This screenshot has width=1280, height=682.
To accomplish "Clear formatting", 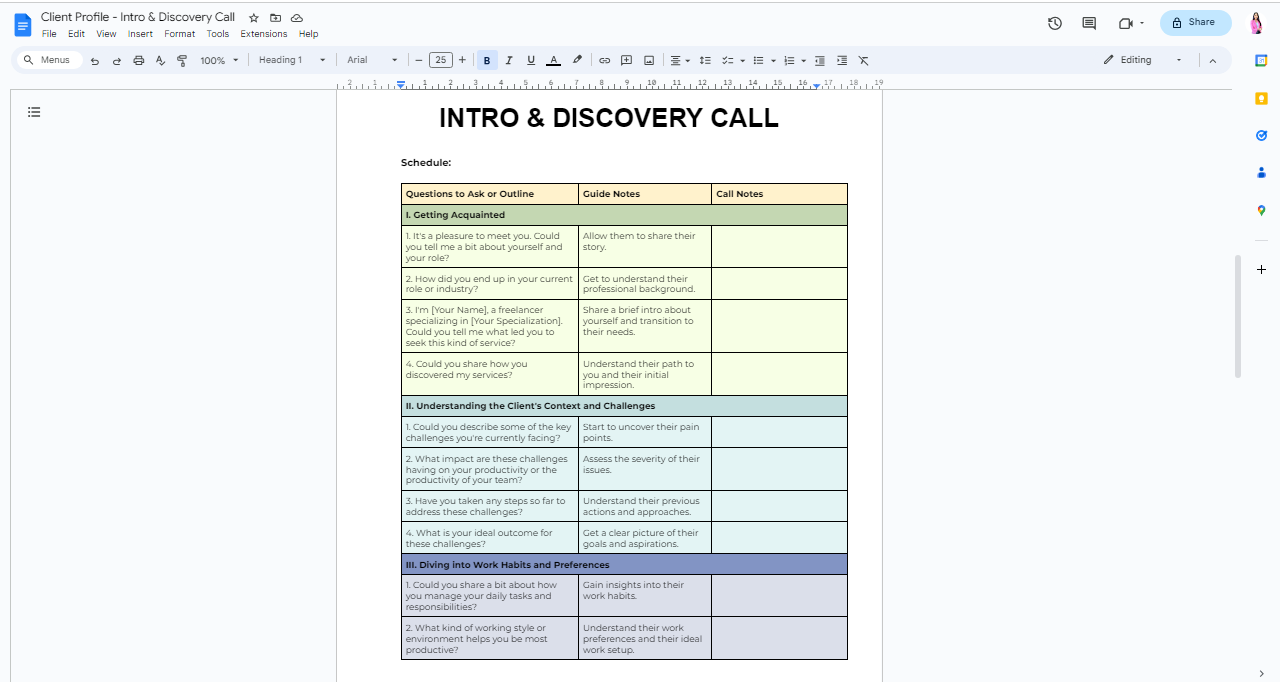I will click(864, 60).
